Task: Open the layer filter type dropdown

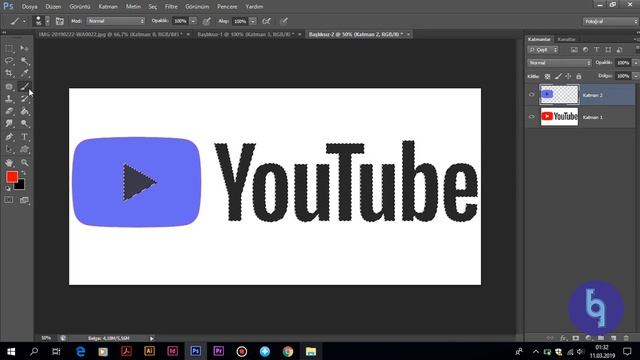Action: (x=543, y=50)
